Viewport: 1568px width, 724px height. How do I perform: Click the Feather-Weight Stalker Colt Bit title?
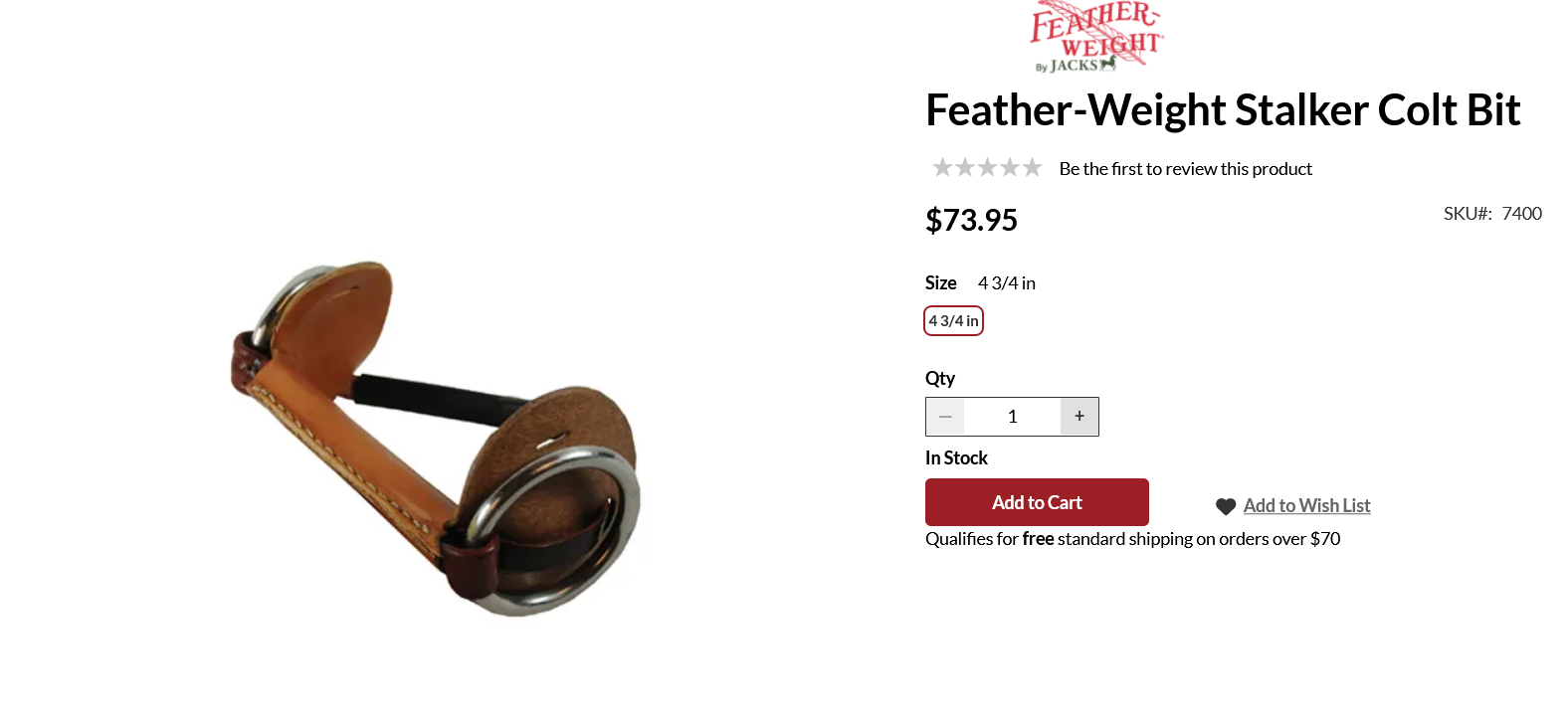[1223, 110]
